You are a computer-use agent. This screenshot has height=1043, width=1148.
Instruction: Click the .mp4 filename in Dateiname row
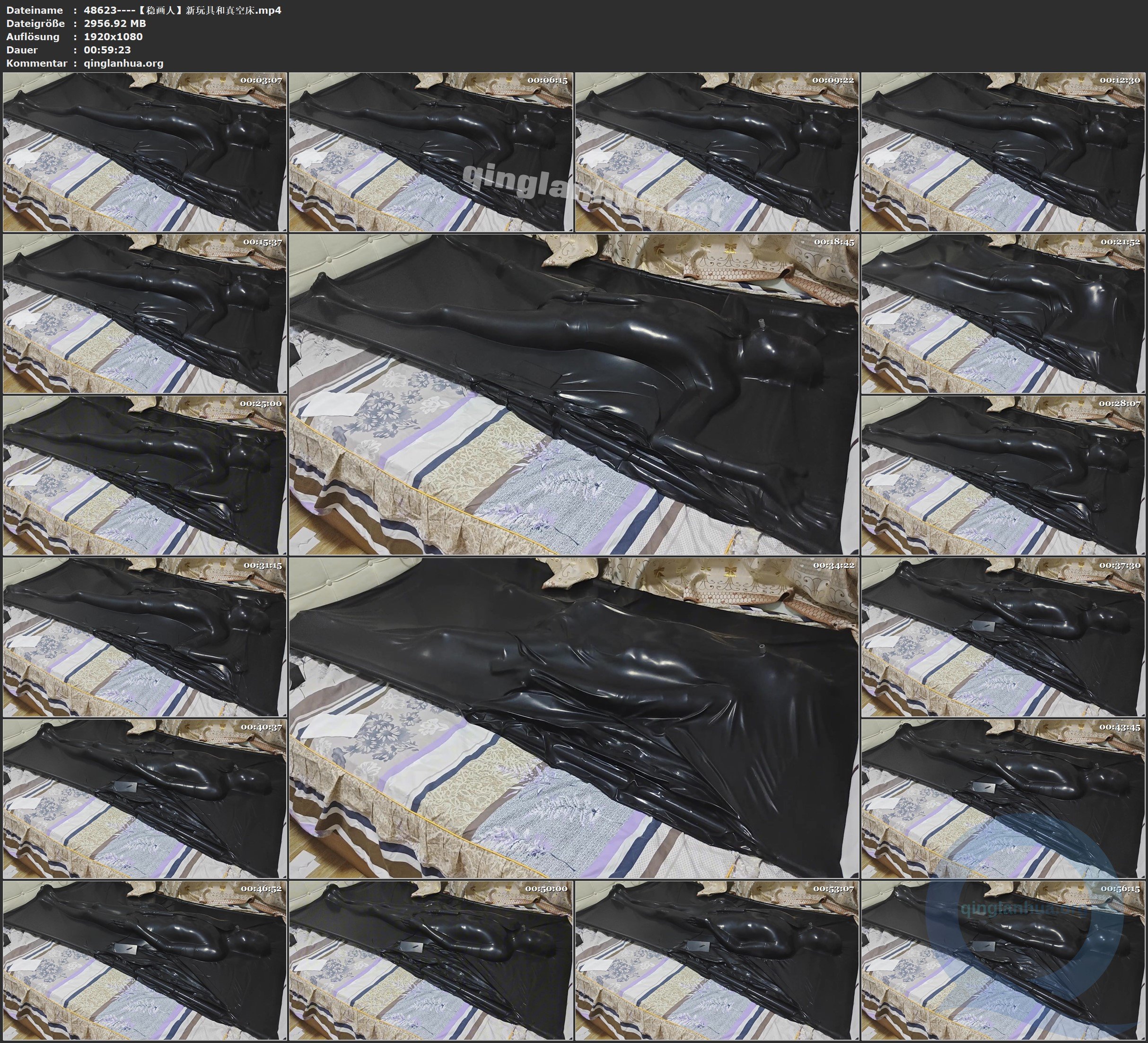click(182, 10)
